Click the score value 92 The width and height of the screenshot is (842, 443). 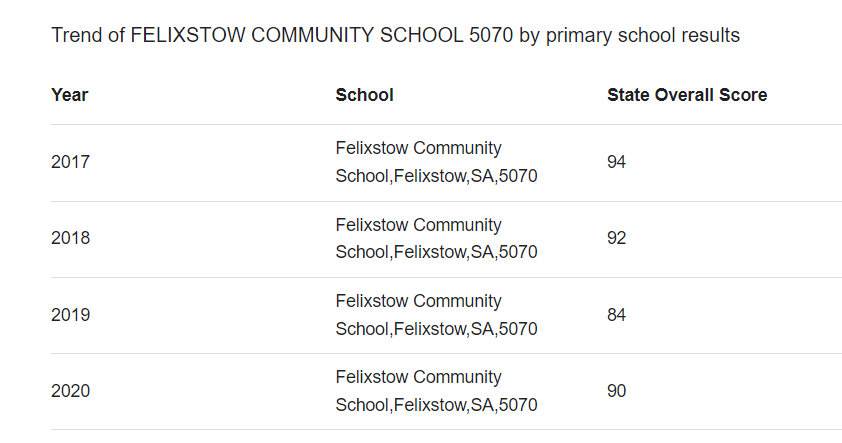click(616, 238)
